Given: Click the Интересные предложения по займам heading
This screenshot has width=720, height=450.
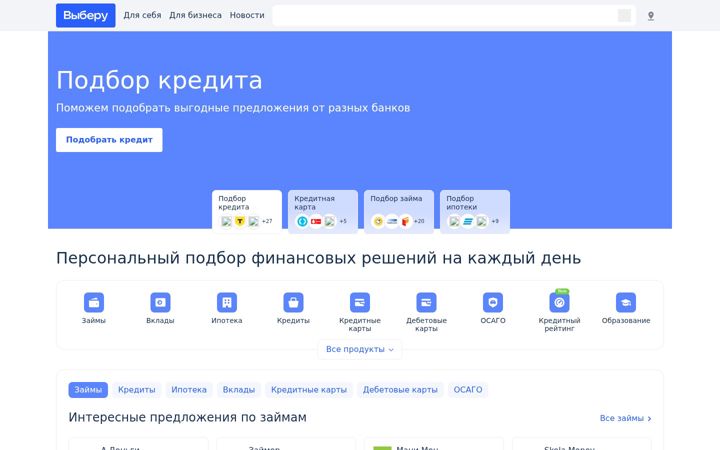Looking at the screenshot, I should [x=187, y=417].
